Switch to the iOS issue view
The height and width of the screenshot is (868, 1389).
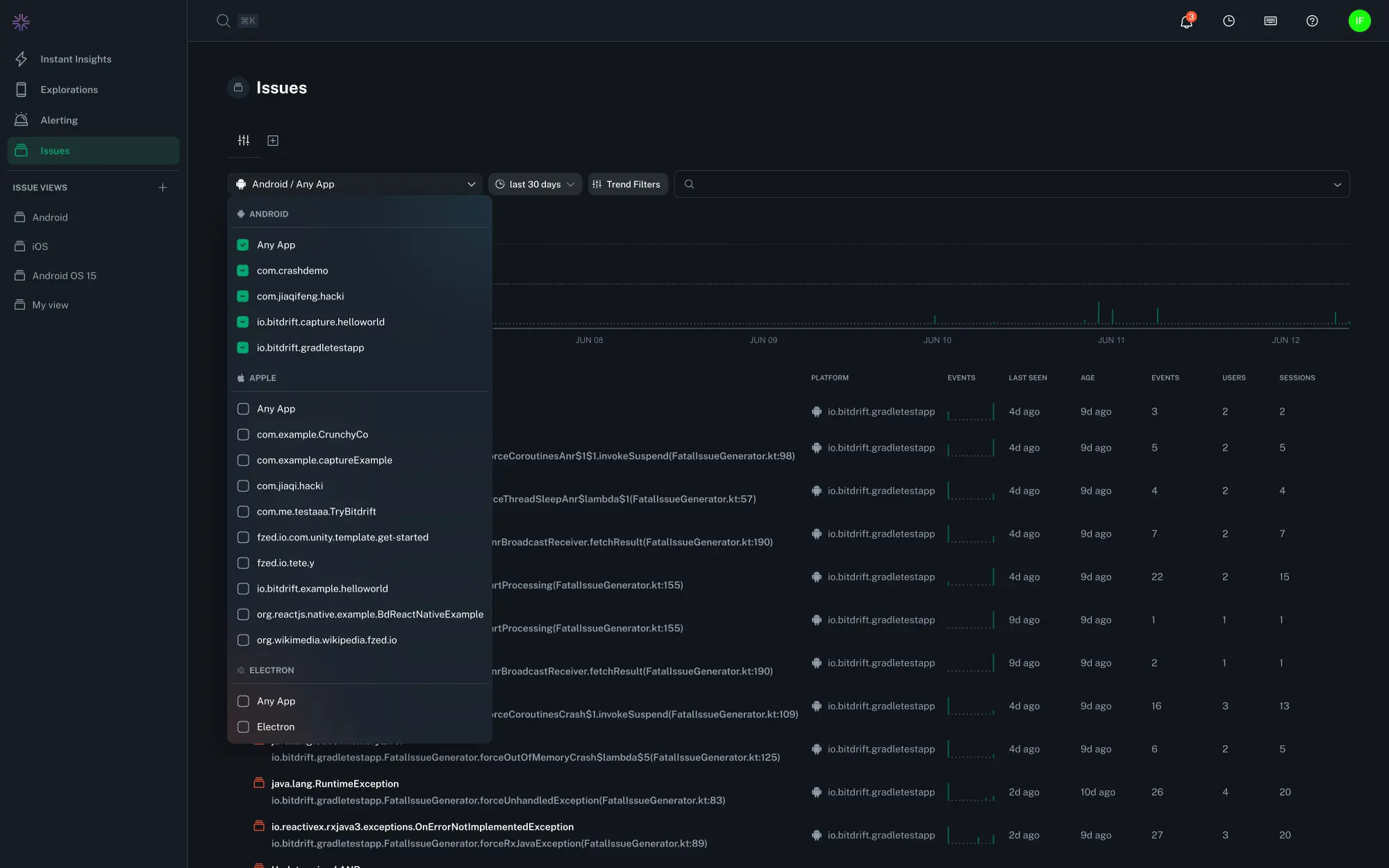[x=39, y=246]
